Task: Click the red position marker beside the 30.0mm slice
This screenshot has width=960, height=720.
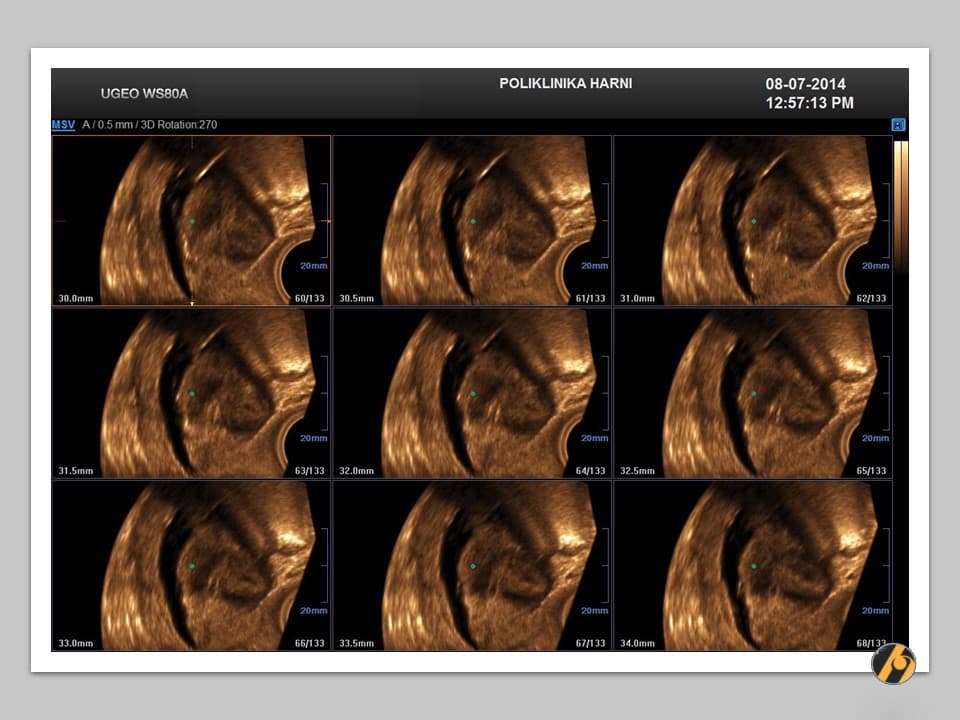Action: point(329,221)
